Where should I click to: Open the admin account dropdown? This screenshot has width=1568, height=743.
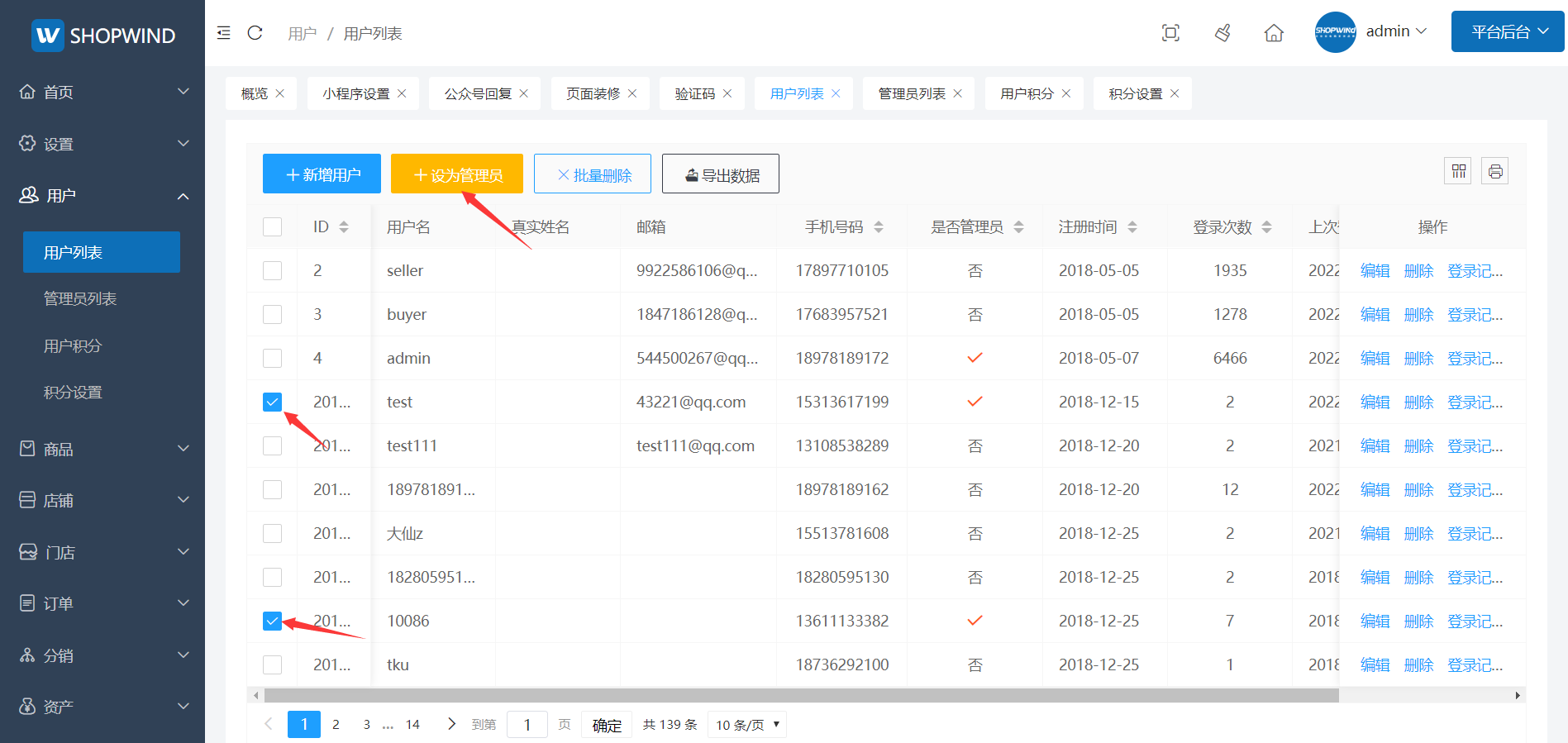pyautogui.click(x=1396, y=31)
